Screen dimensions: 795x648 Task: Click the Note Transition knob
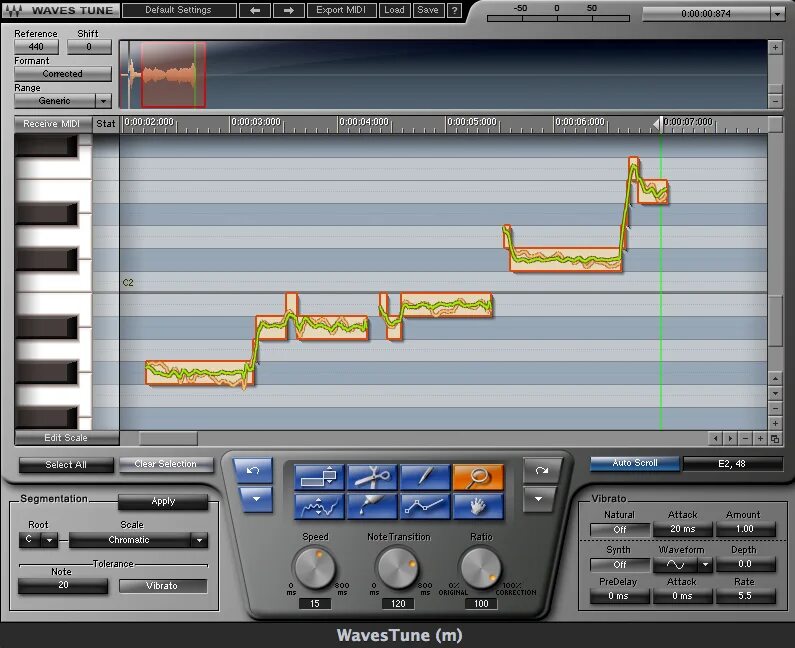398,567
